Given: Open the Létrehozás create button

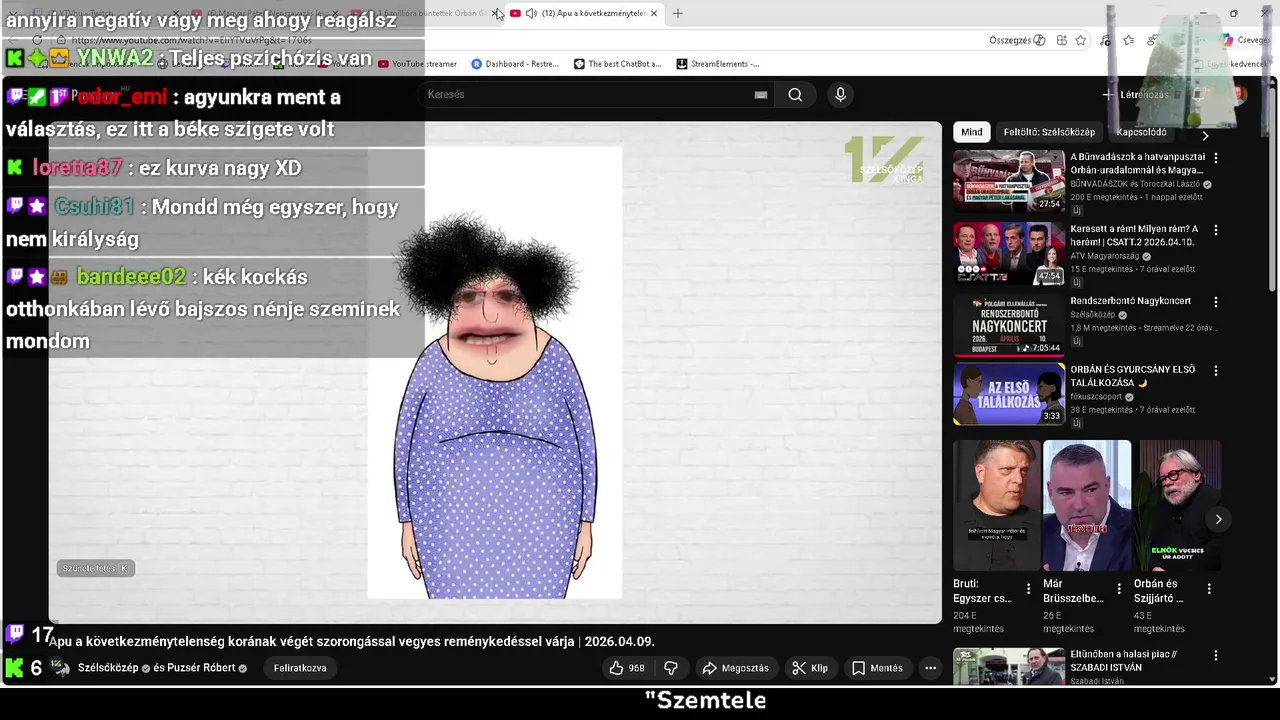Looking at the screenshot, I should (x=1135, y=94).
